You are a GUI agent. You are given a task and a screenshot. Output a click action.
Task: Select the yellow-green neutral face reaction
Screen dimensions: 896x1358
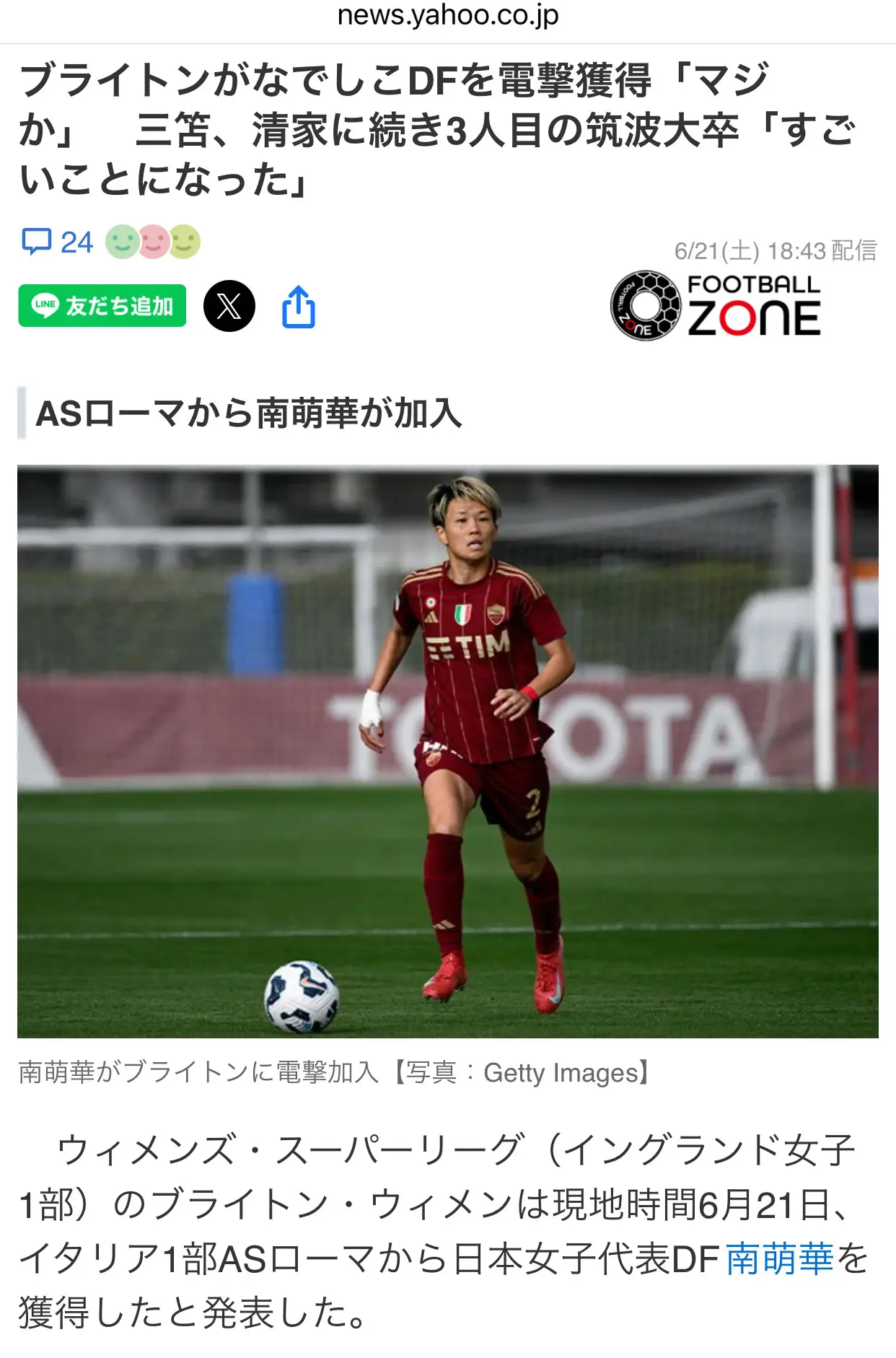185,242
